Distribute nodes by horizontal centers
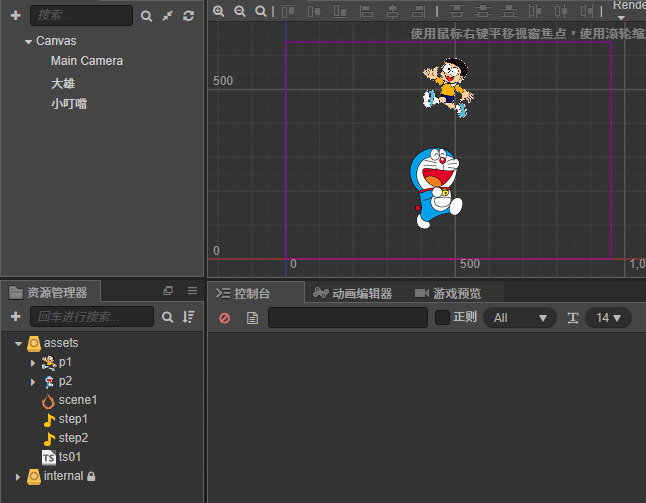The height and width of the screenshot is (503, 646). click(561, 11)
